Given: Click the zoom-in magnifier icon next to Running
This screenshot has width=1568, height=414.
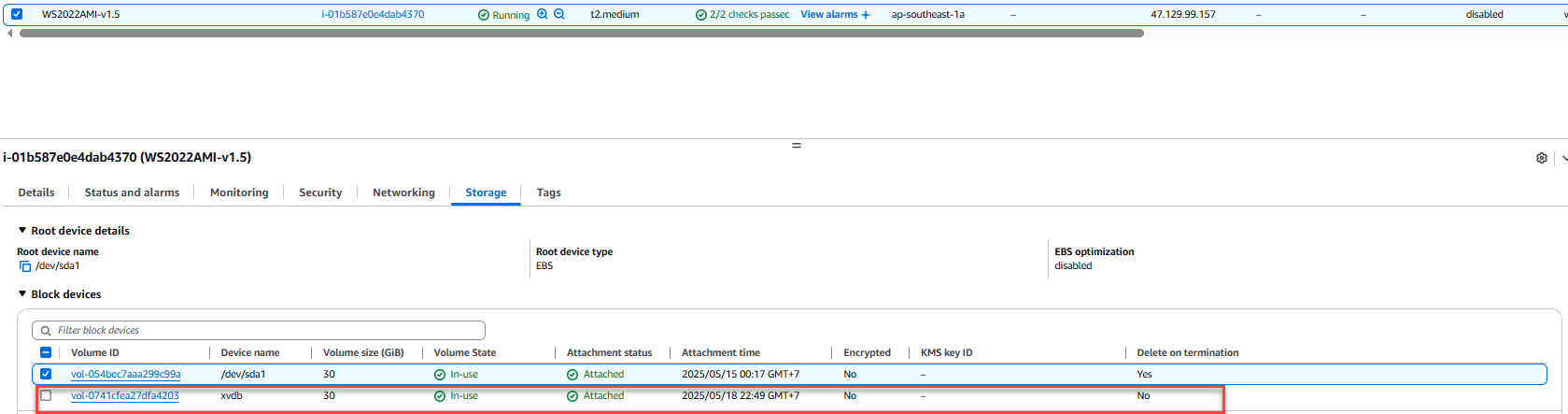Looking at the screenshot, I should point(543,14).
